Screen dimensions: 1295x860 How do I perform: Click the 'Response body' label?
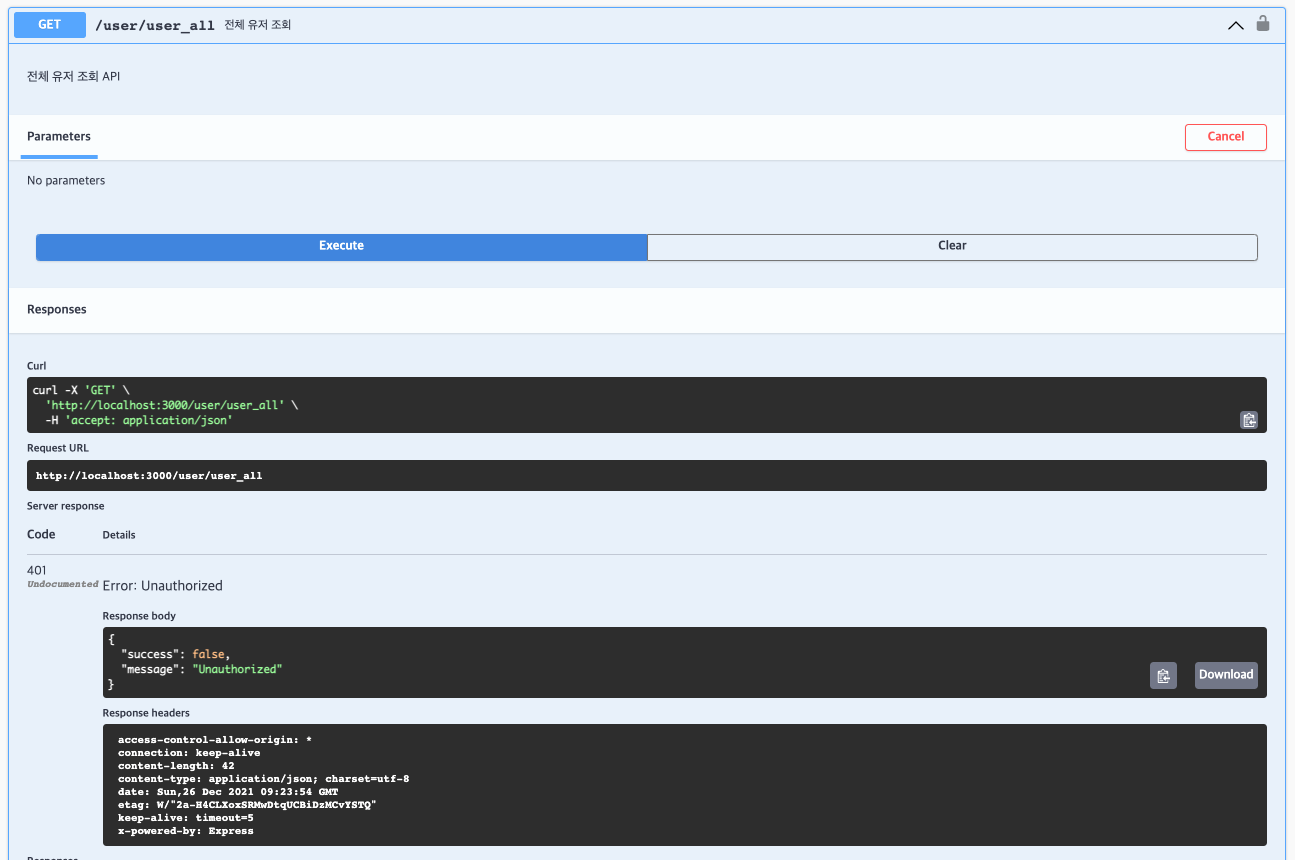click(x=139, y=616)
